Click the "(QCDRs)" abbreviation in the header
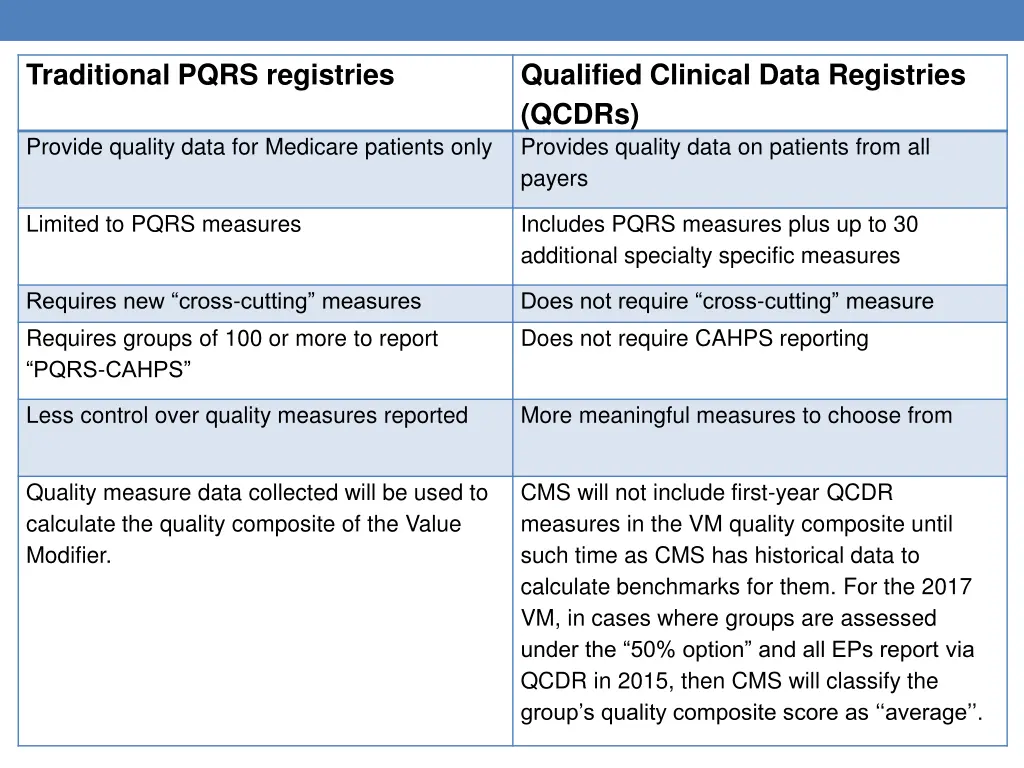Image resolution: width=1024 pixels, height=768 pixels. pos(580,115)
